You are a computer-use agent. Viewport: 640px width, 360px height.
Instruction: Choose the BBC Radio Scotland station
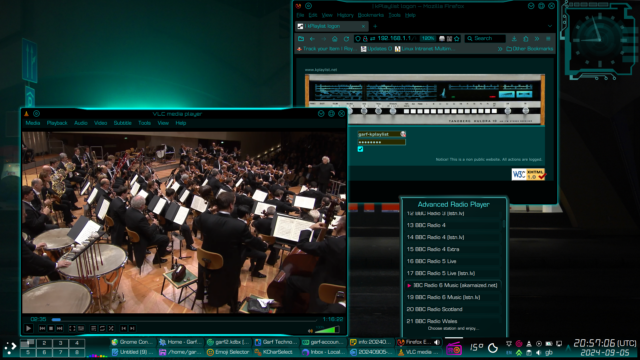[453, 309]
